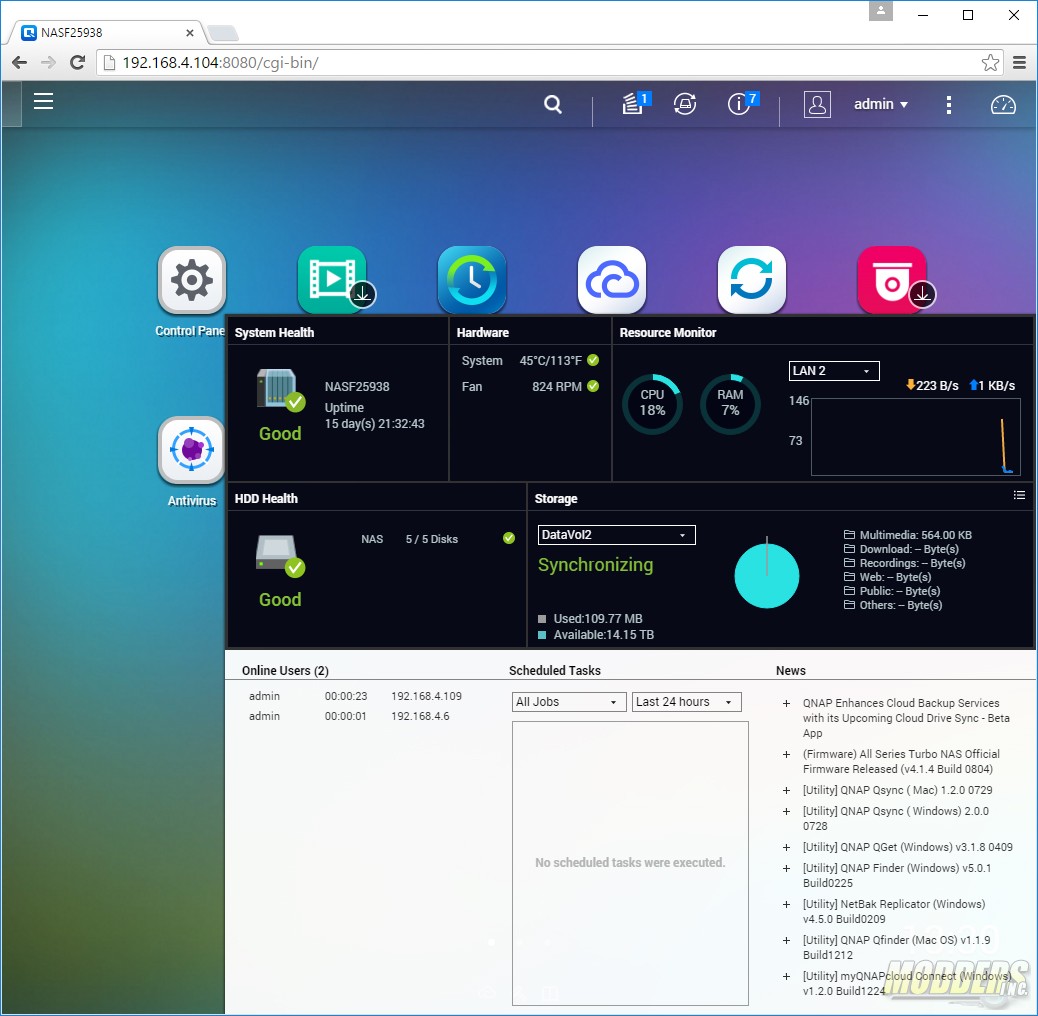Open the QTS main menu hamburger

click(x=44, y=101)
